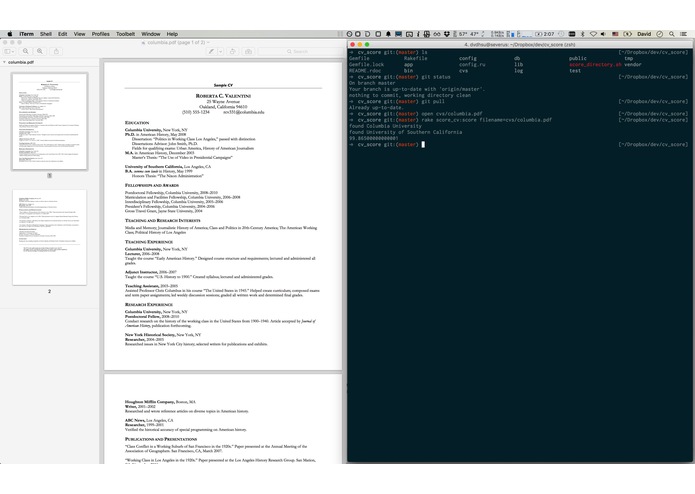Open Notification Center list icon
This screenshot has height=494, width=695.
(x=683, y=34)
